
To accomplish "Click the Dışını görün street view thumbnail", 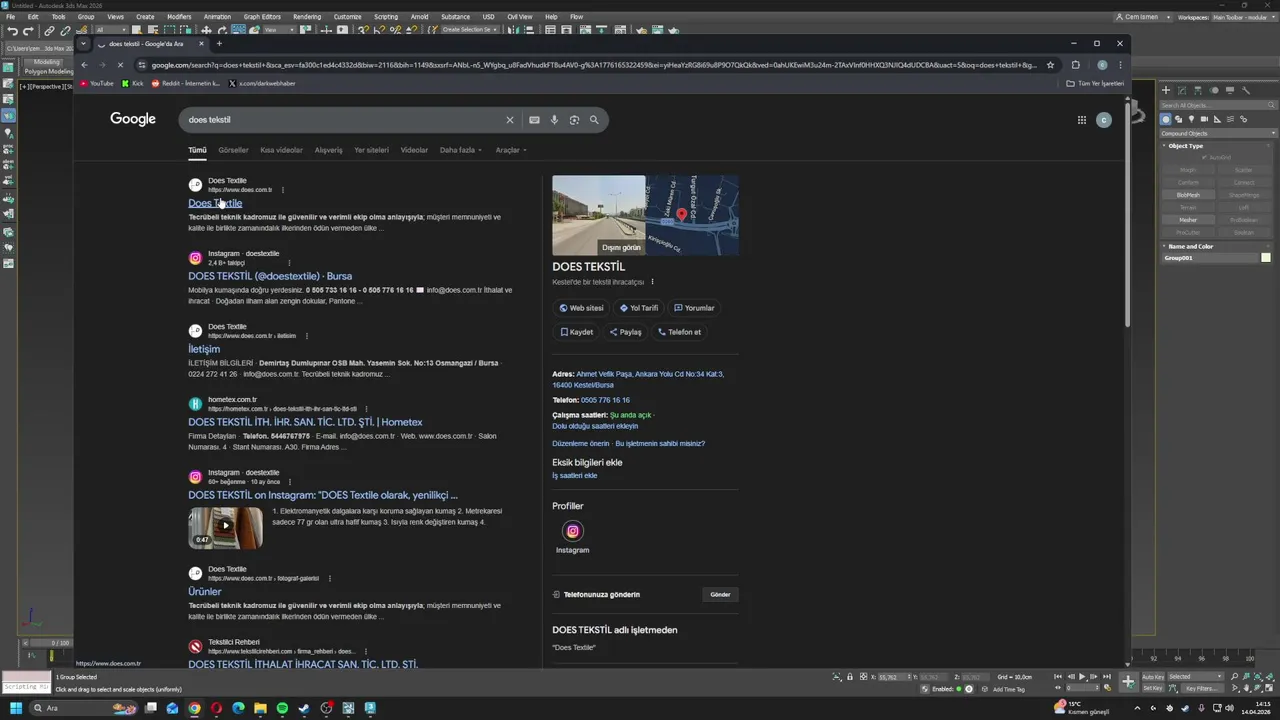I will click(599, 215).
